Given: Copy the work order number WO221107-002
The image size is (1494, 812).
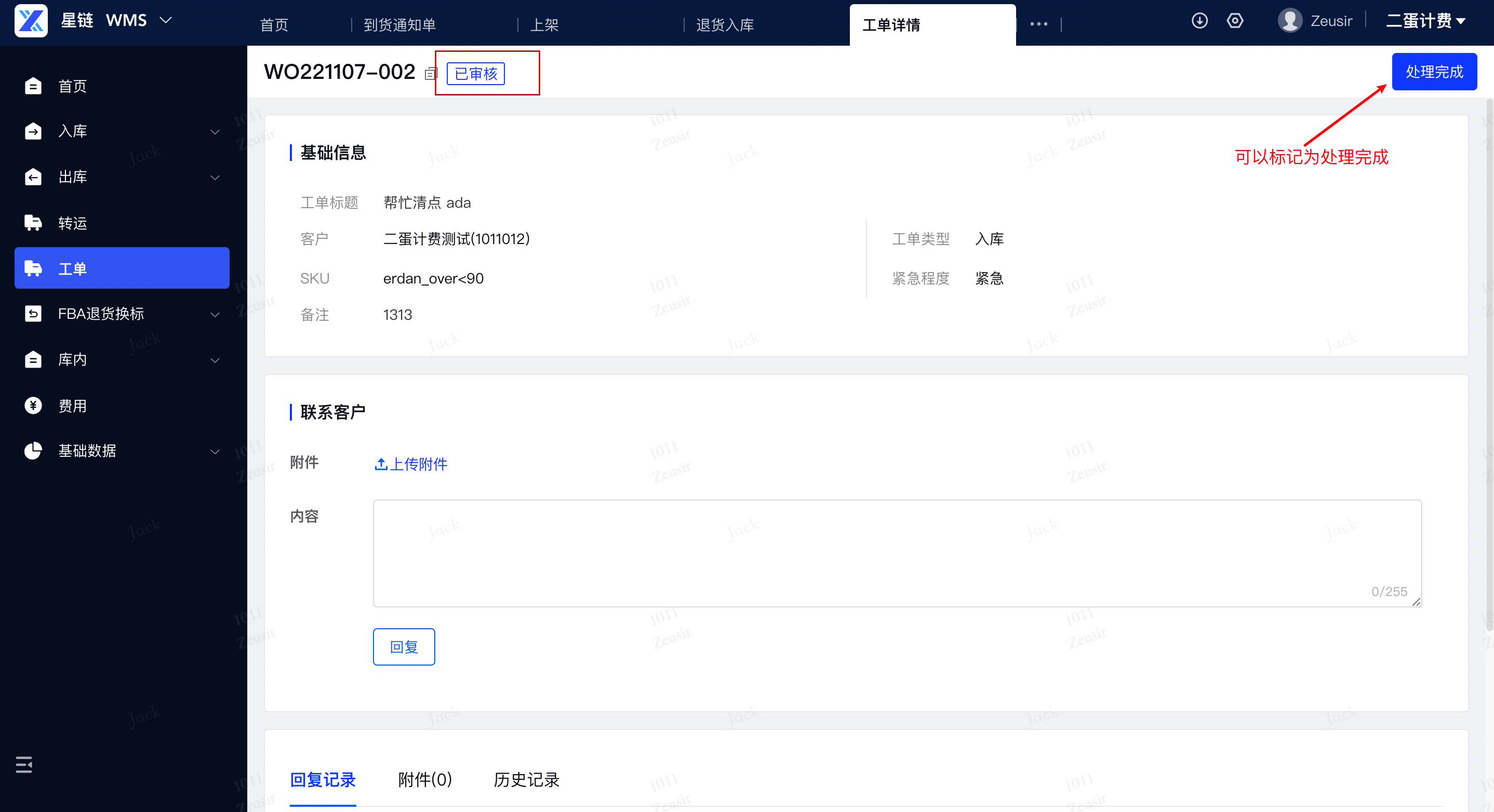Looking at the screenshot, I should click(x=431, y=74).
